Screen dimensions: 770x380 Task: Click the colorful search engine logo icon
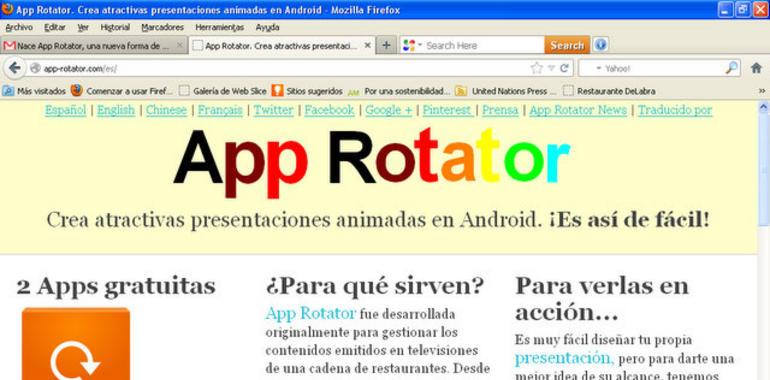coord(409,46)
